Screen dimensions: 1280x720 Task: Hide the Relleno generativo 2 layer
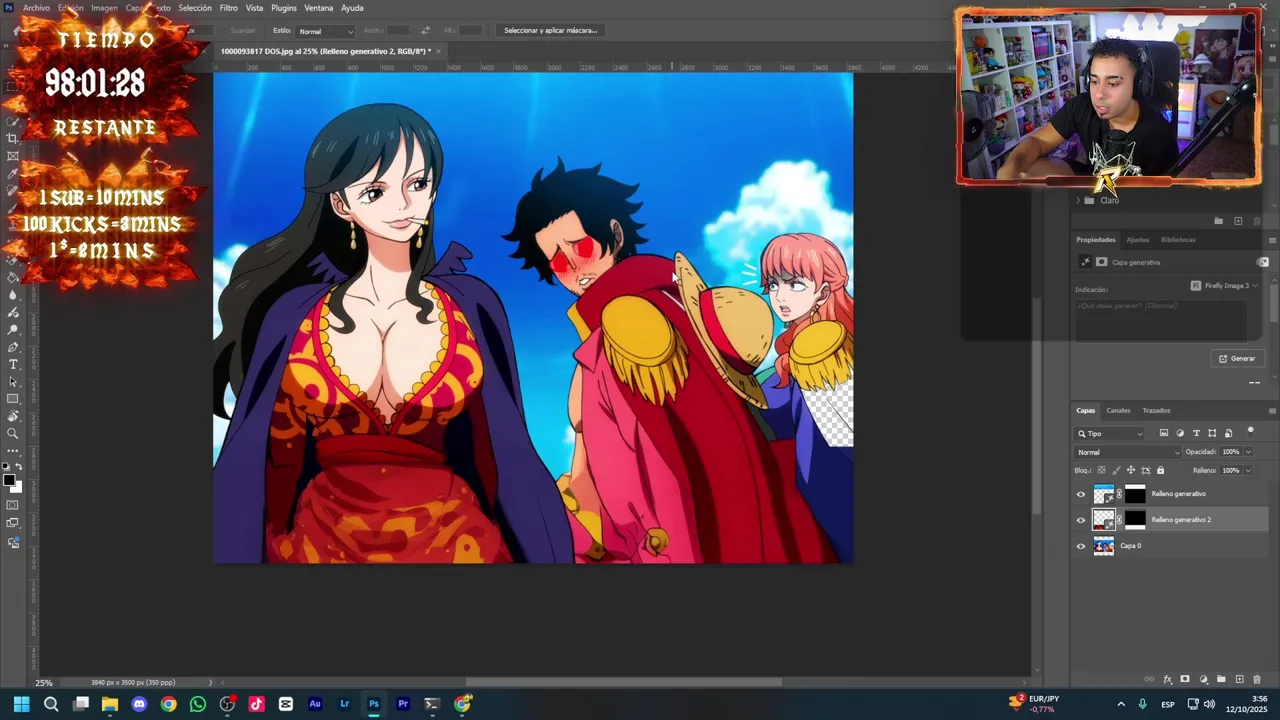1080,520
